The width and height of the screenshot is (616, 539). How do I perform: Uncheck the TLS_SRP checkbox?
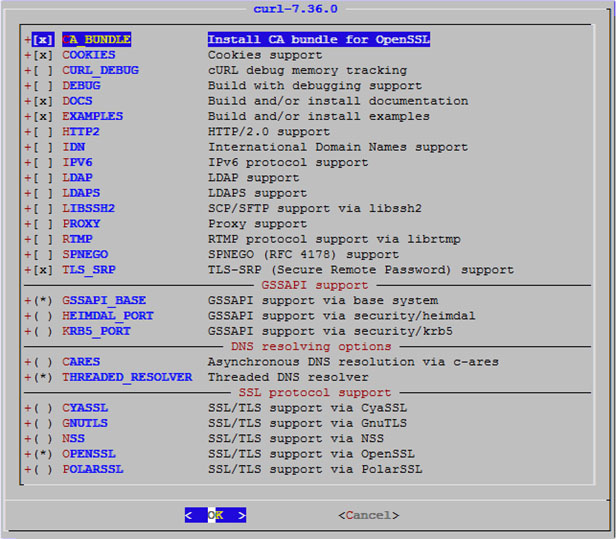click(x=43, y=270)
